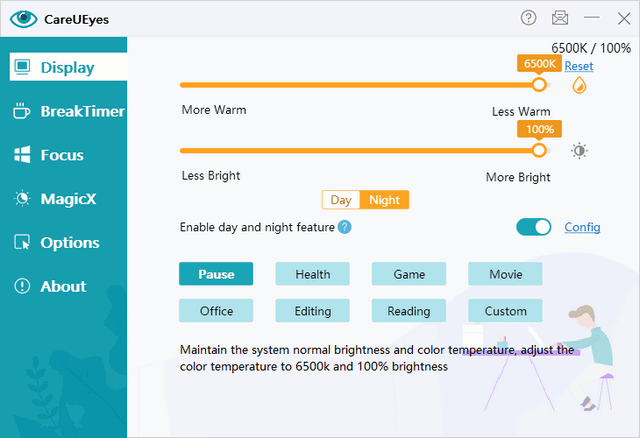Click the sun-moon icon beside MagicX
The height and width of the screenshot is (438, 640).
coord(22,199)
